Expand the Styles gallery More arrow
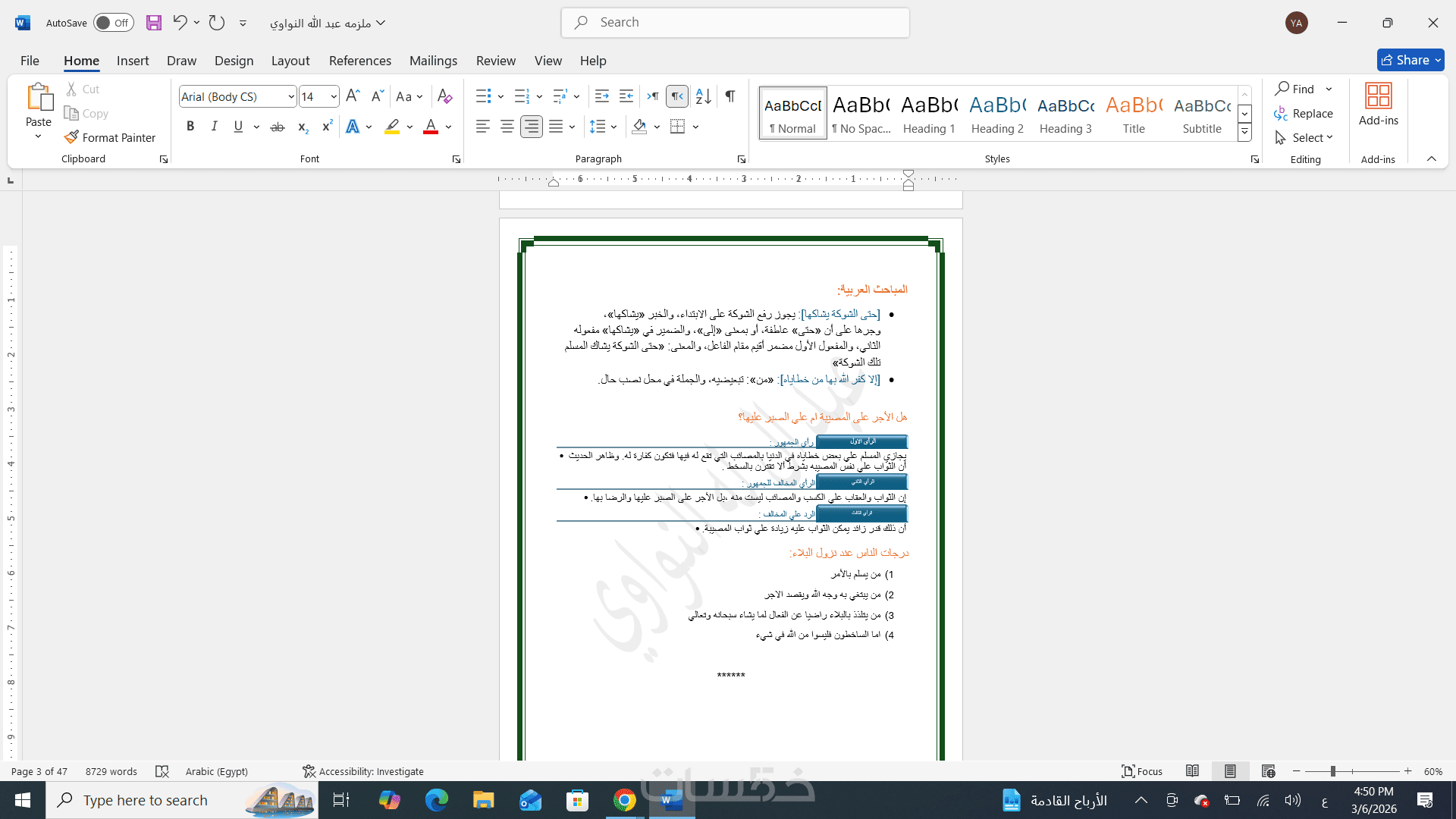The width and height of the screenshot is (1456, 819). (1244, 133)
